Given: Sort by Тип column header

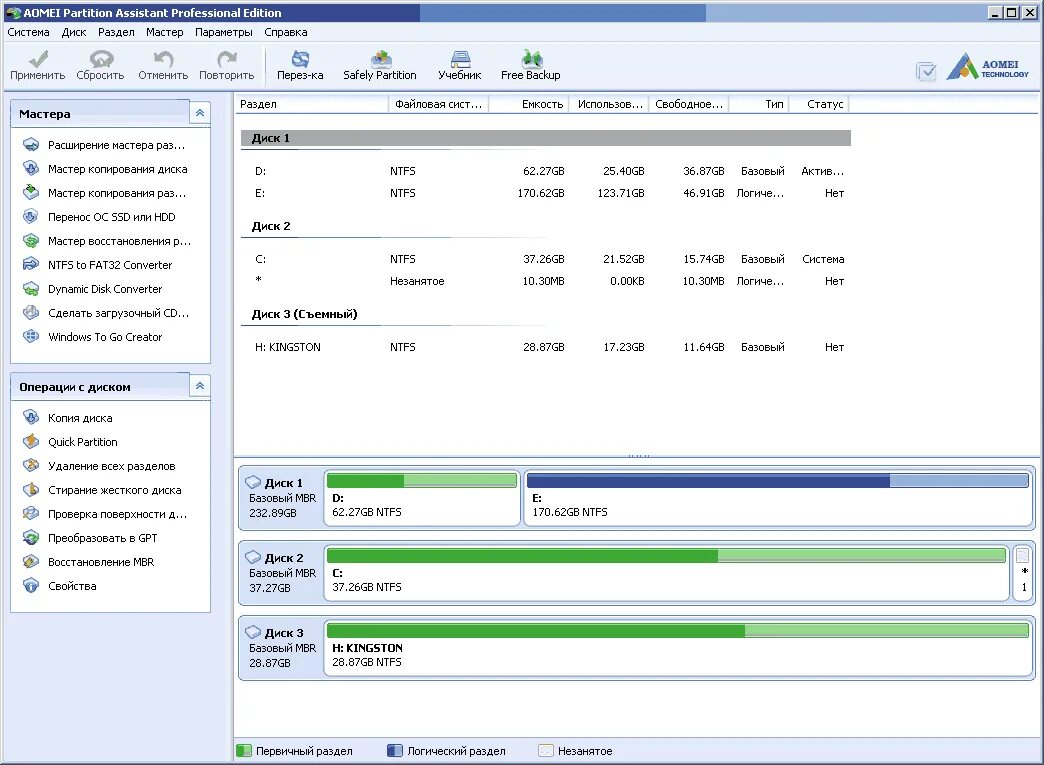Looking at the screenshot, I should click(x=759, y=104).
